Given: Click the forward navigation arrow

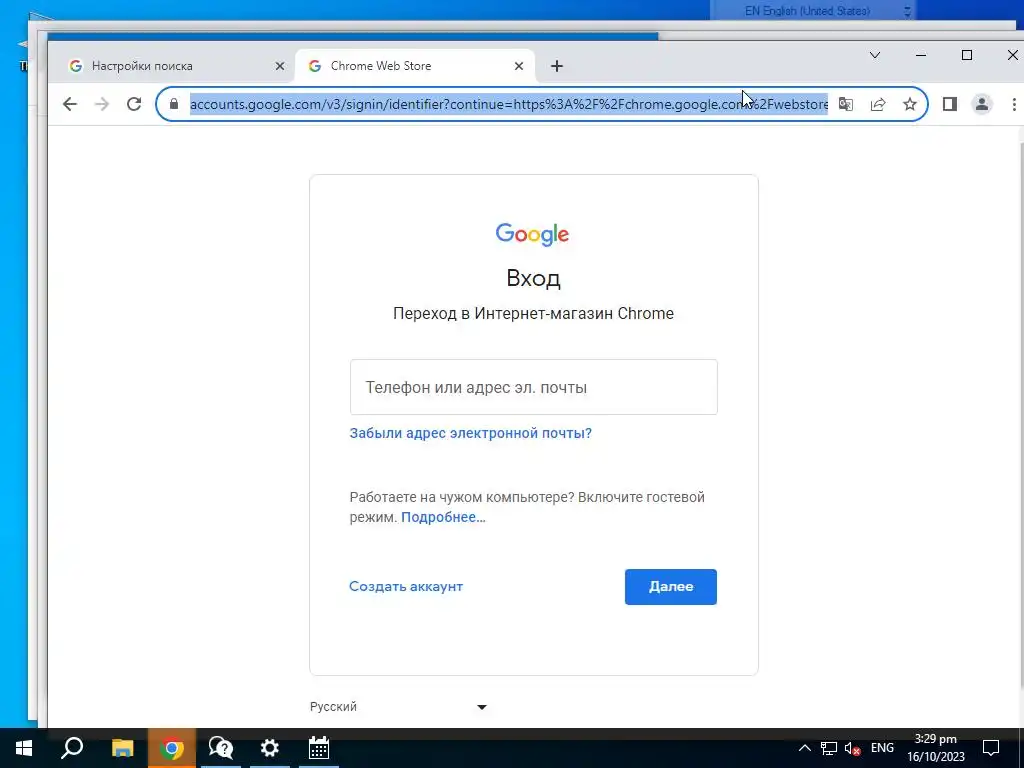Looking at the screenshot, I should tap(102, 104).
